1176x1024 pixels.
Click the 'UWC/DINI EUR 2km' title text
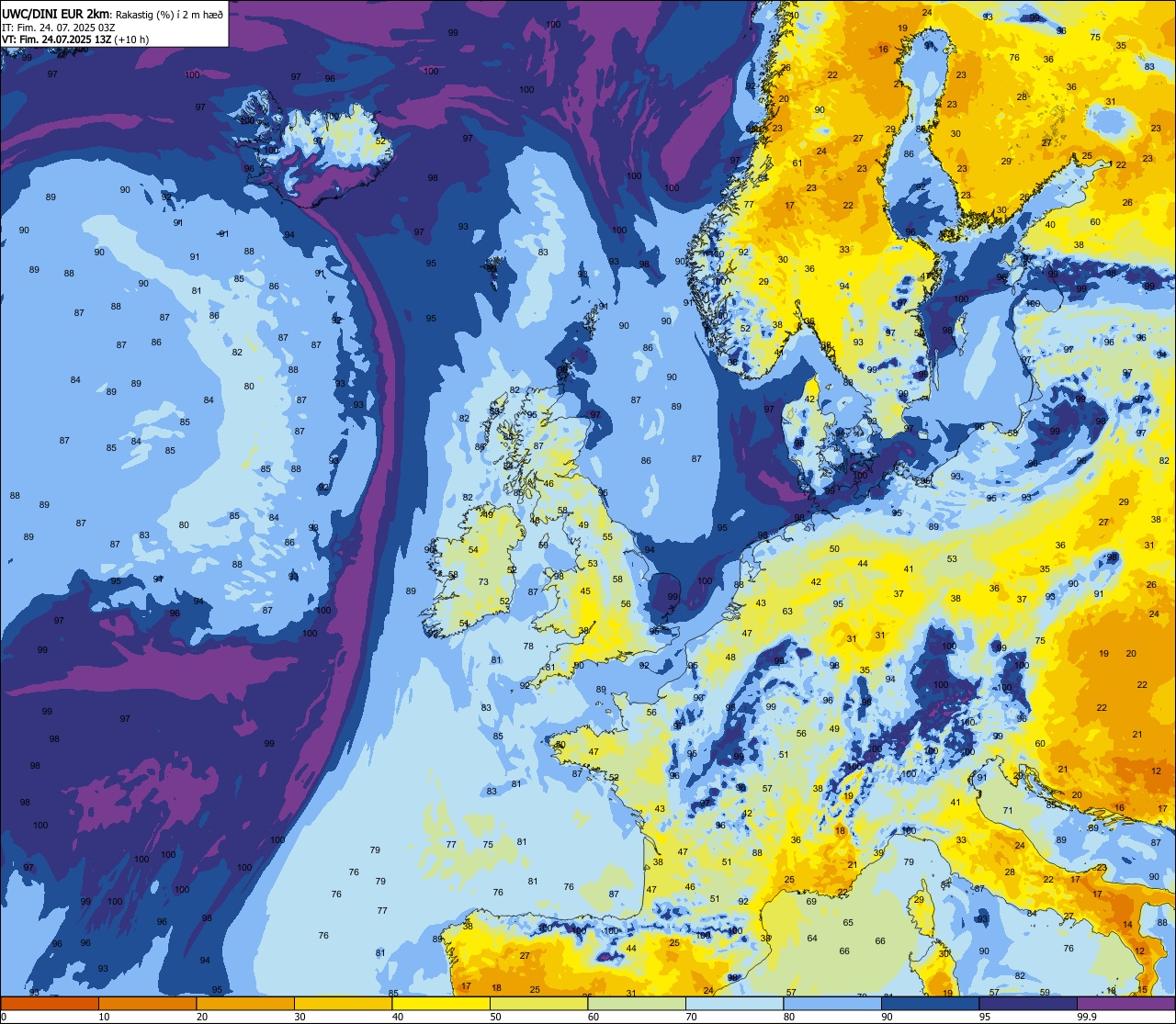pos(56,13)
